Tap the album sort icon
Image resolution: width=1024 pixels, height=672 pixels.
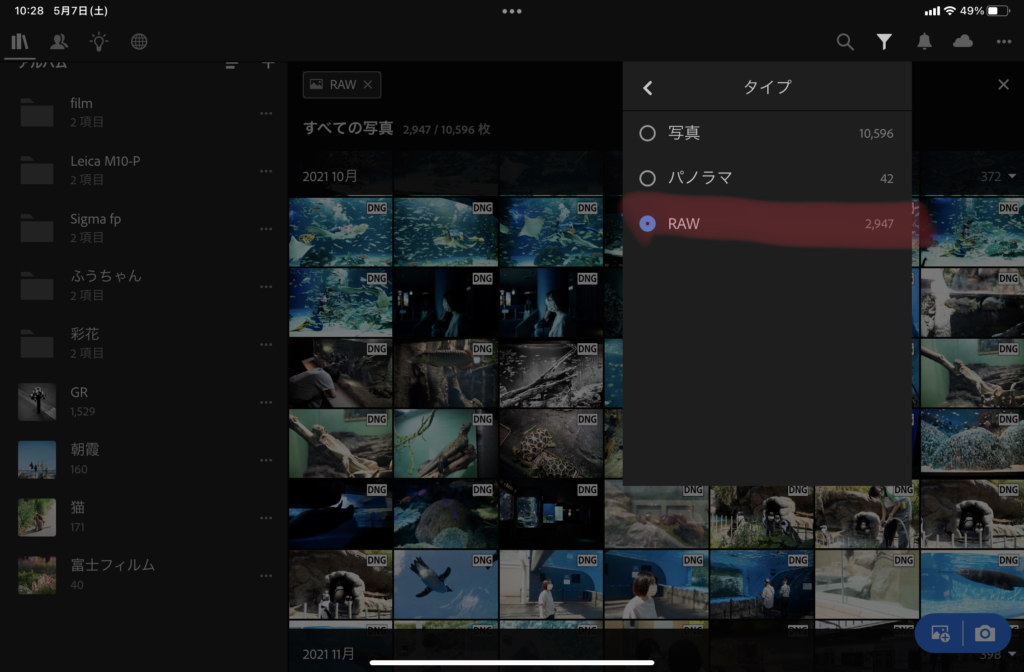[231, 65]
